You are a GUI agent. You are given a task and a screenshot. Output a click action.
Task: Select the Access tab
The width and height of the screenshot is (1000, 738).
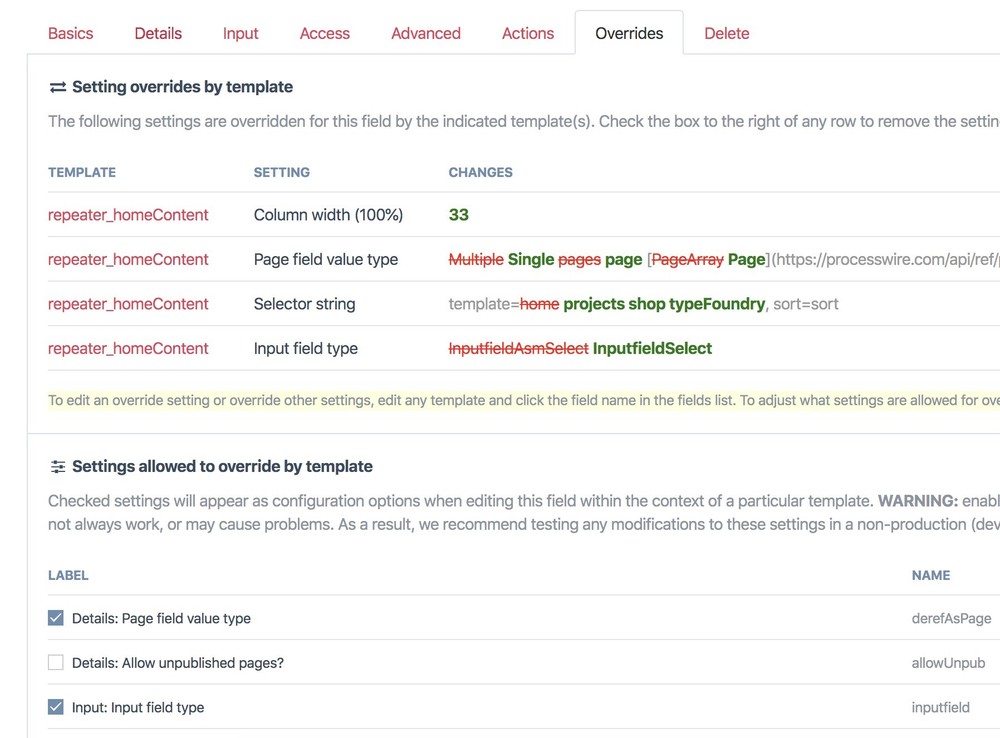tap(325, 33)
